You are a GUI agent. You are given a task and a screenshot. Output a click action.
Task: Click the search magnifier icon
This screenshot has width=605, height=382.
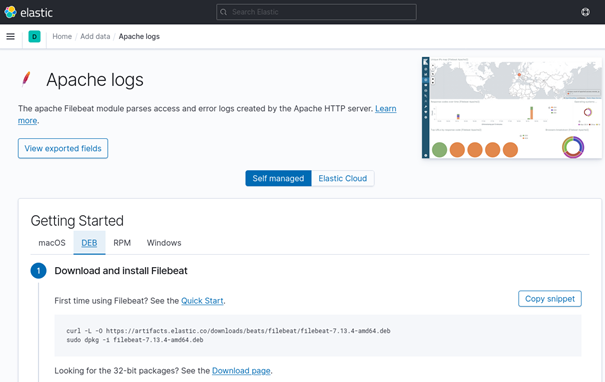click(223, 12)
